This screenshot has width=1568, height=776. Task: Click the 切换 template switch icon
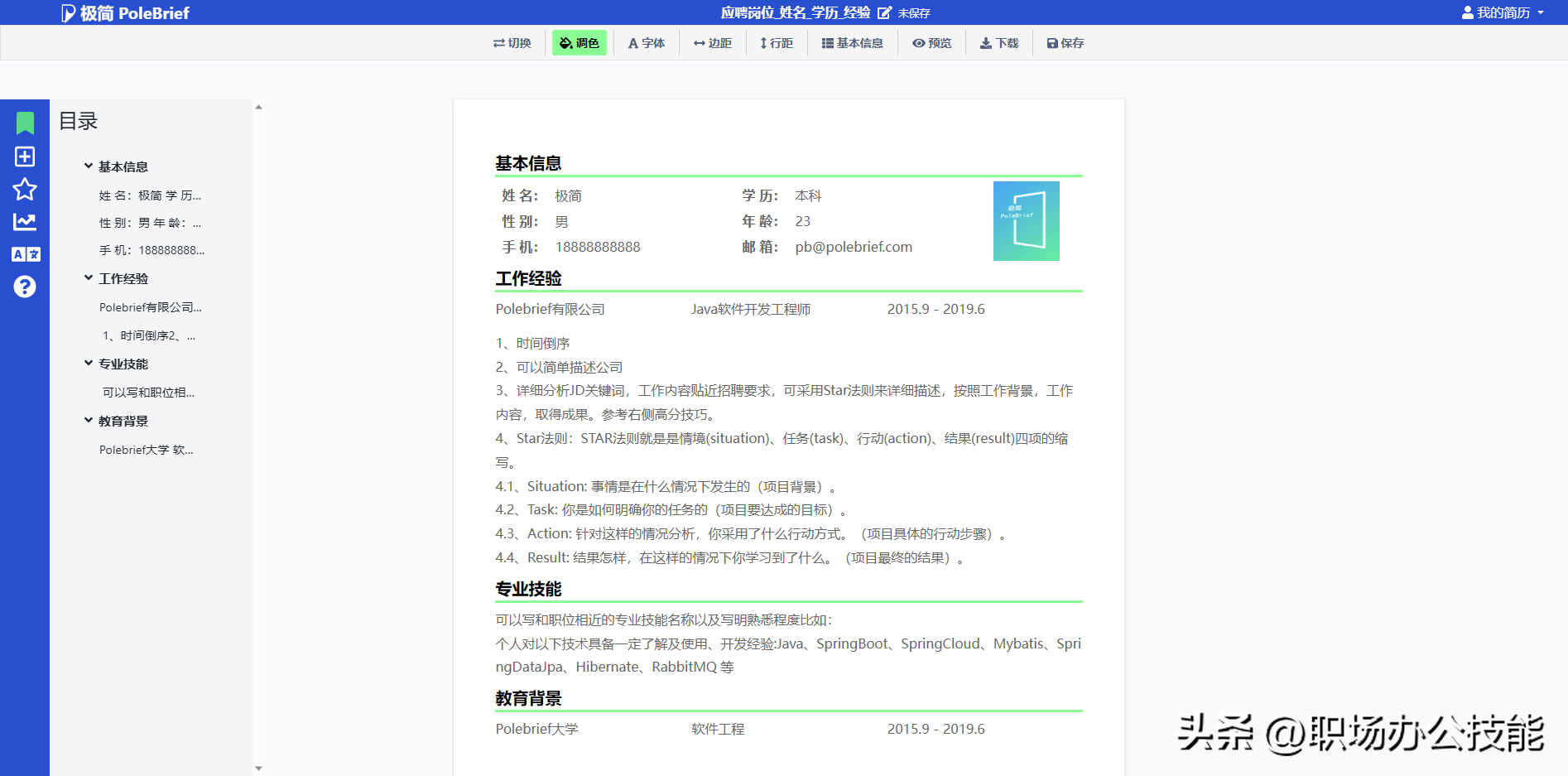click(x=512, y=42)
